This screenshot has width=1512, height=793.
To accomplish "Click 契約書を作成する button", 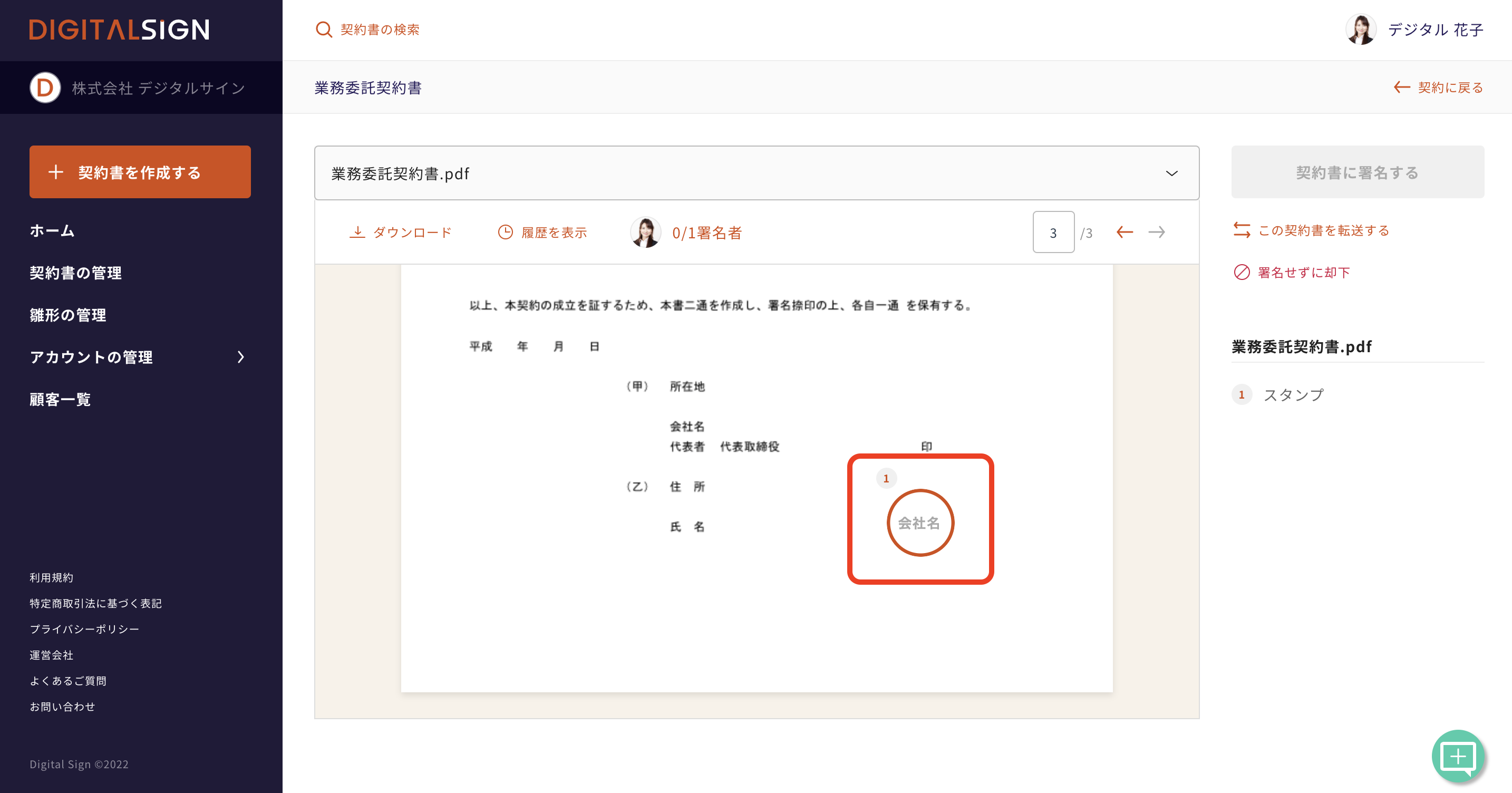I will [x=140, y=172].
